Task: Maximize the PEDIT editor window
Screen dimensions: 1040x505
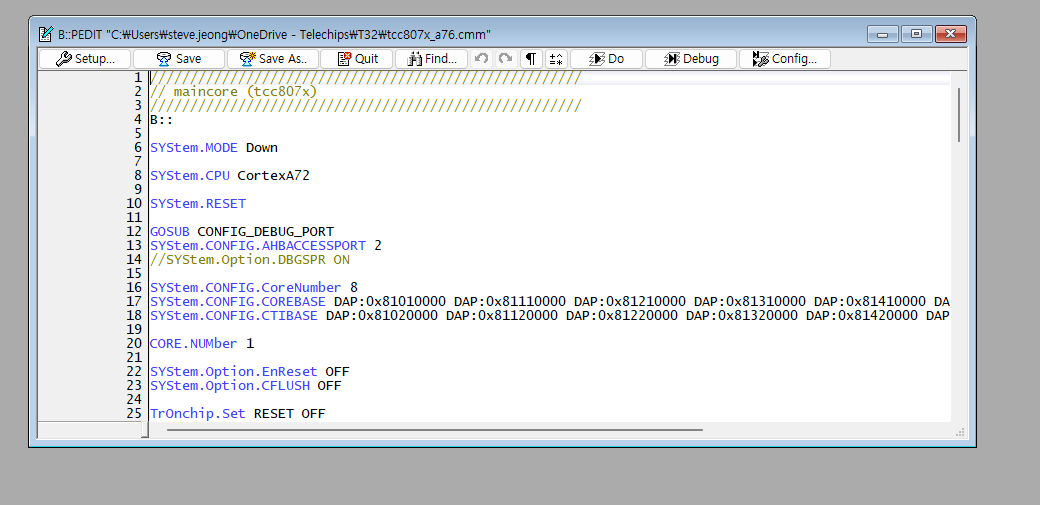Action: click(916, 33)
